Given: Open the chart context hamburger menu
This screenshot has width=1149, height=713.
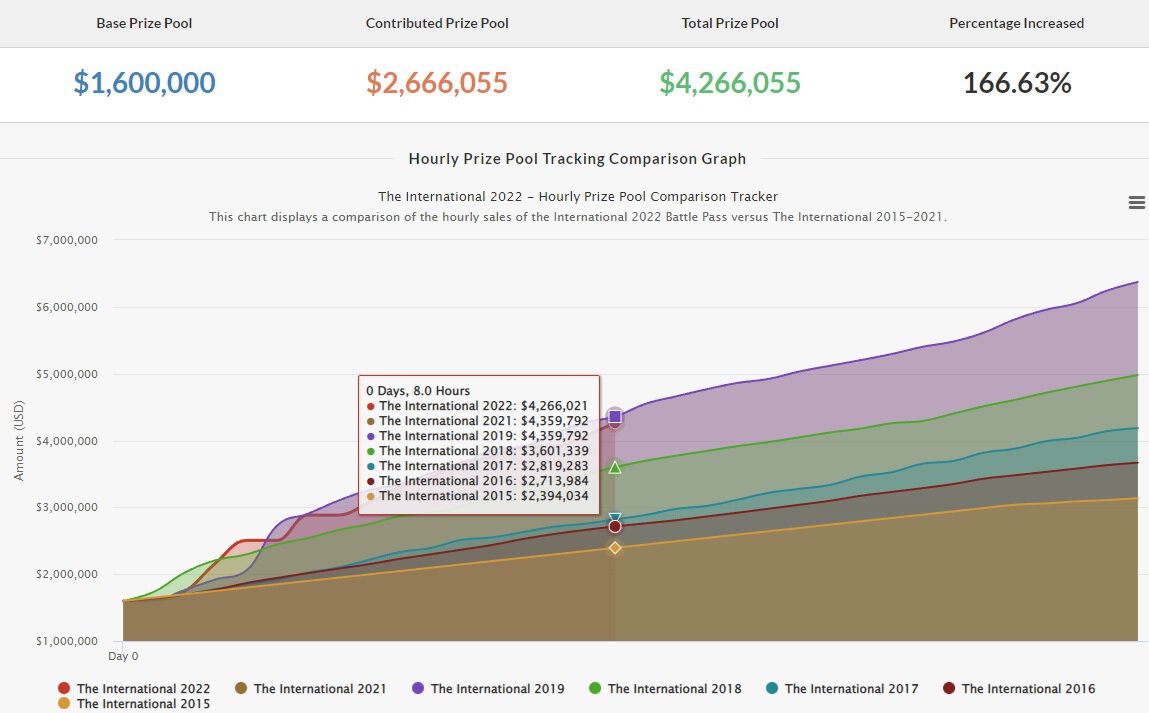Looking at the screenshot, I should [x=1137, y=202].
